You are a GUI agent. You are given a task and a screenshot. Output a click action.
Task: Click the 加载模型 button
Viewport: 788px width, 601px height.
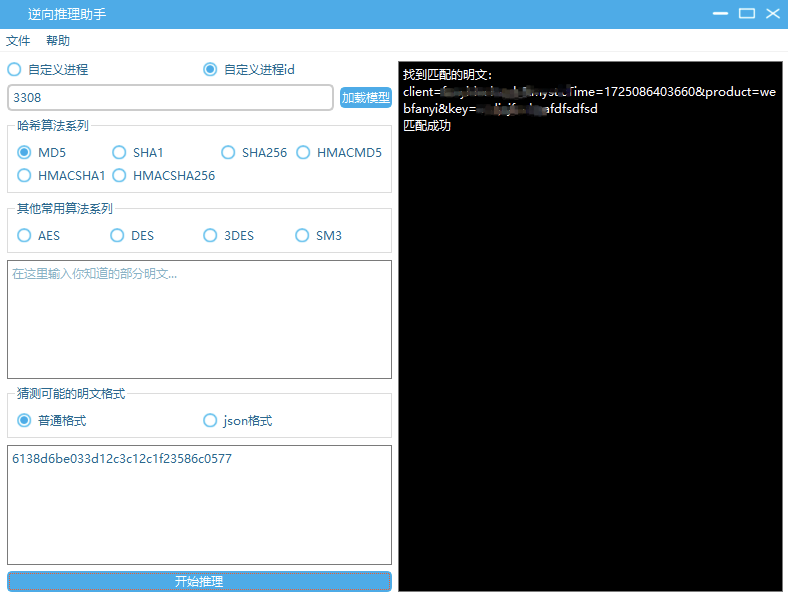(x=366, y=98)
